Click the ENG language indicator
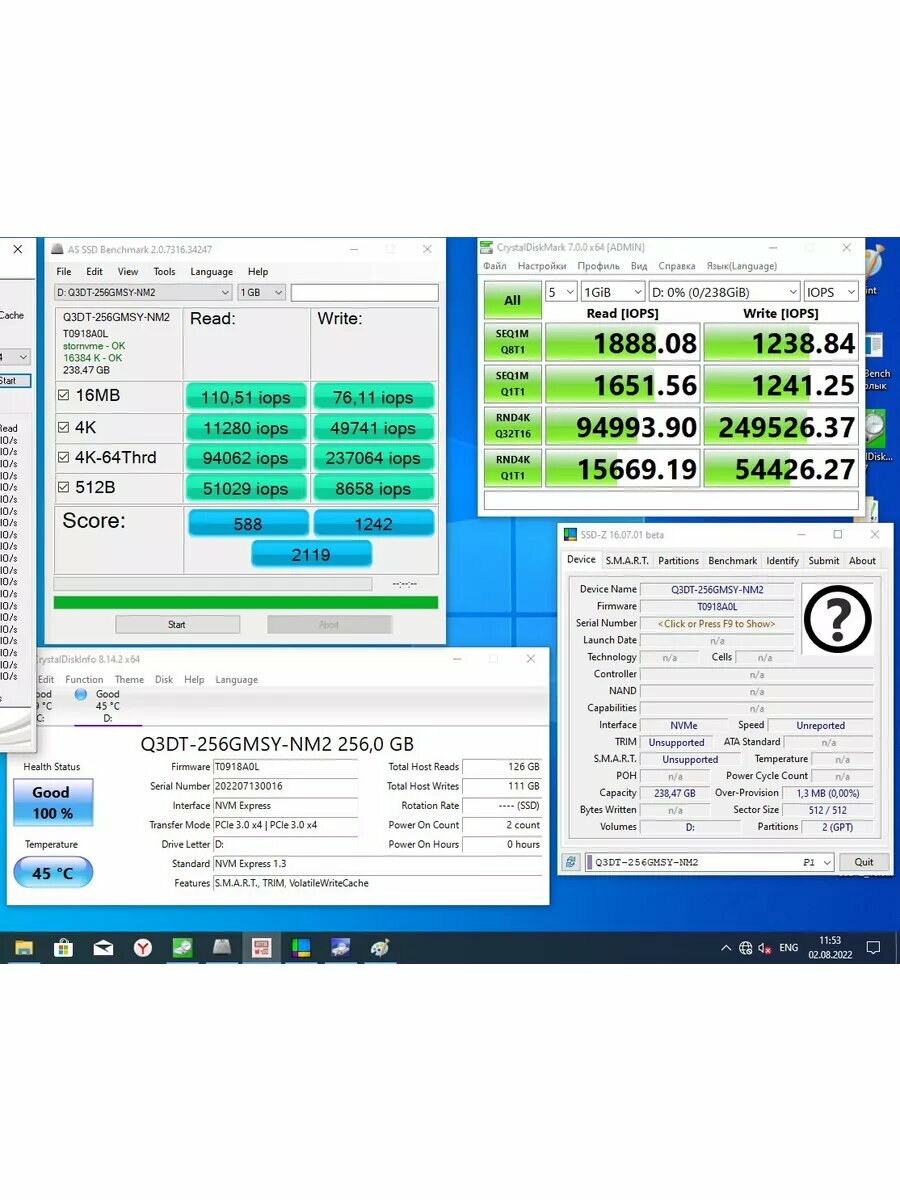The image size is (900, 1200). pos(789,947)
